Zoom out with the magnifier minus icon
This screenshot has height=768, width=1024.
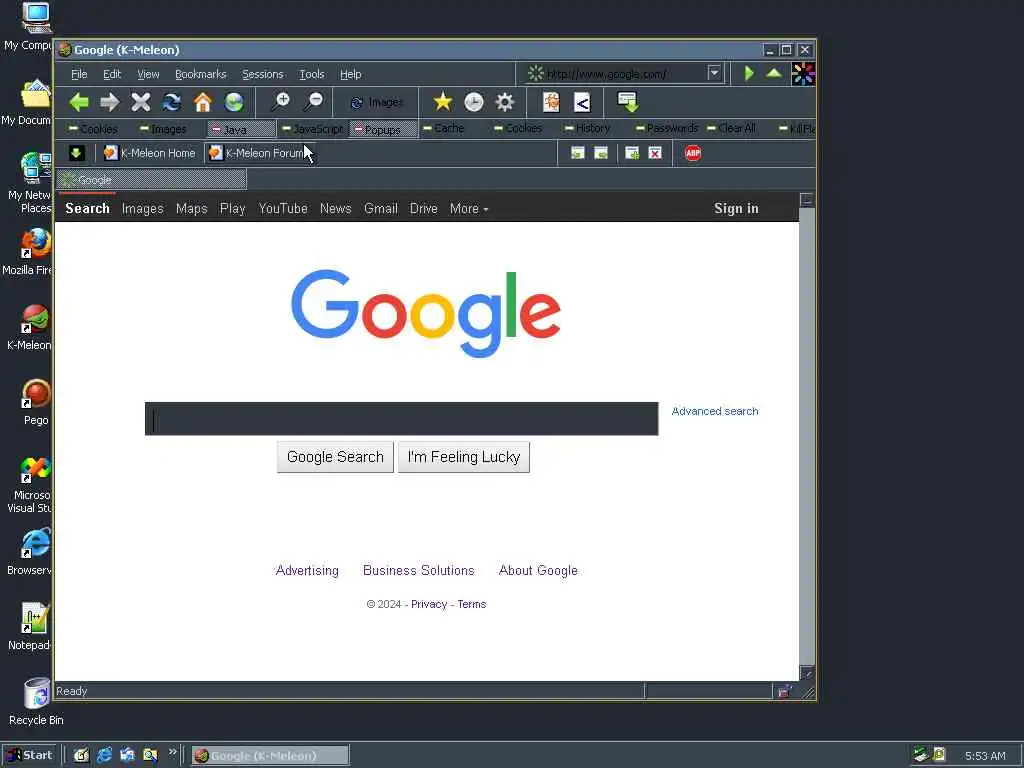pos(313,102)
